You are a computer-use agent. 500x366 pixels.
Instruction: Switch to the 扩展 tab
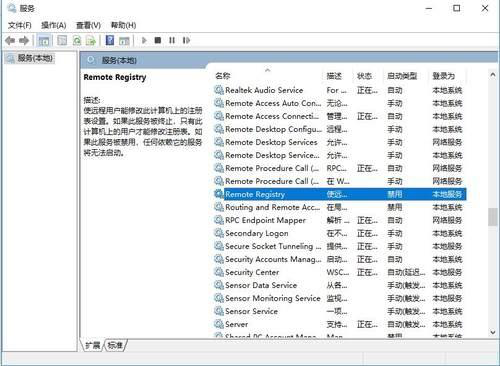pyautogui.click(x=93, y=345)
